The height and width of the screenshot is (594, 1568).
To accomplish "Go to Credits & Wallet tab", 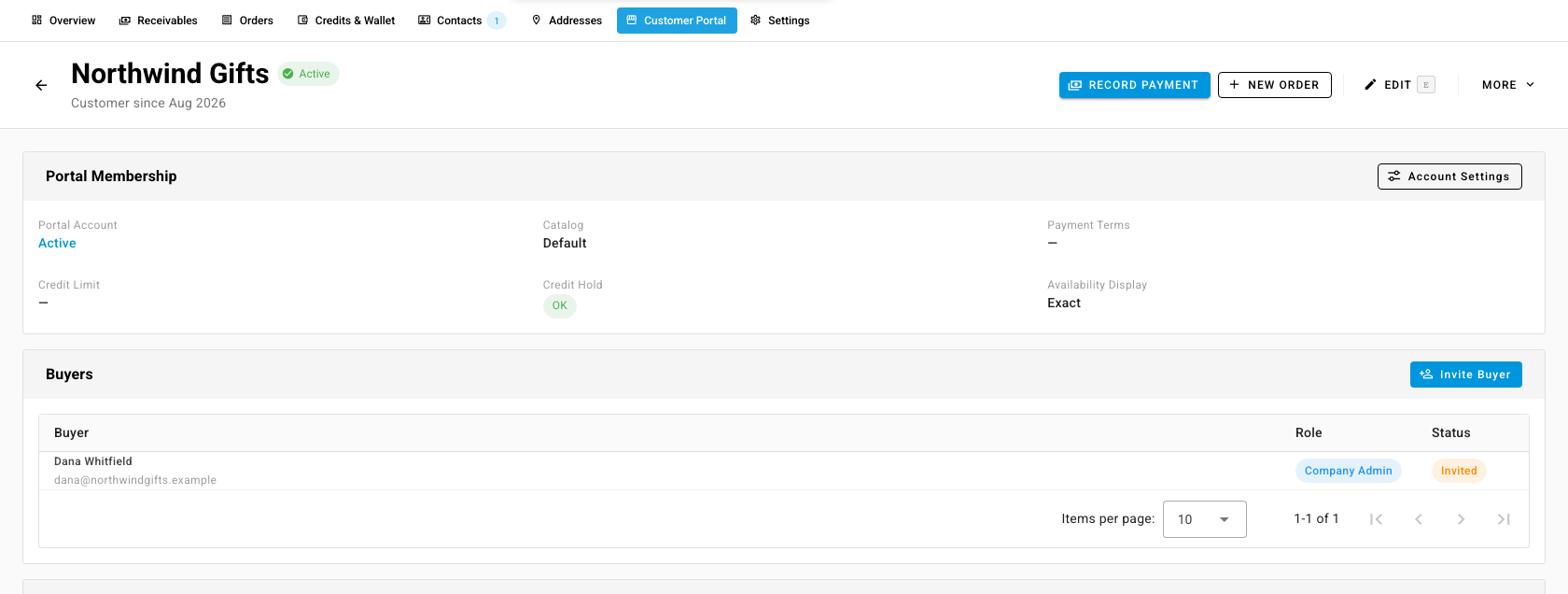I will (x=346, y=21).
